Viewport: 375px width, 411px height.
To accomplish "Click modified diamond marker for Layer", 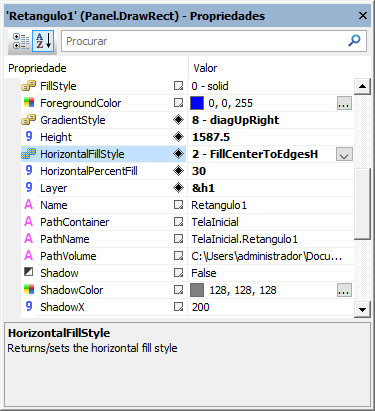I will (x=179, y=188).
